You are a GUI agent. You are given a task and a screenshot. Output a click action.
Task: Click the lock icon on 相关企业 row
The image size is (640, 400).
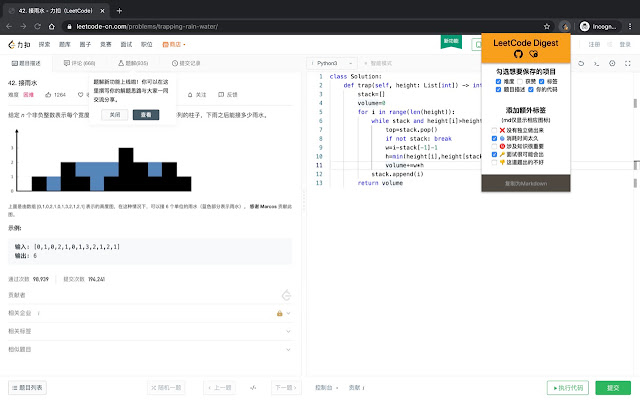point(280,313)
